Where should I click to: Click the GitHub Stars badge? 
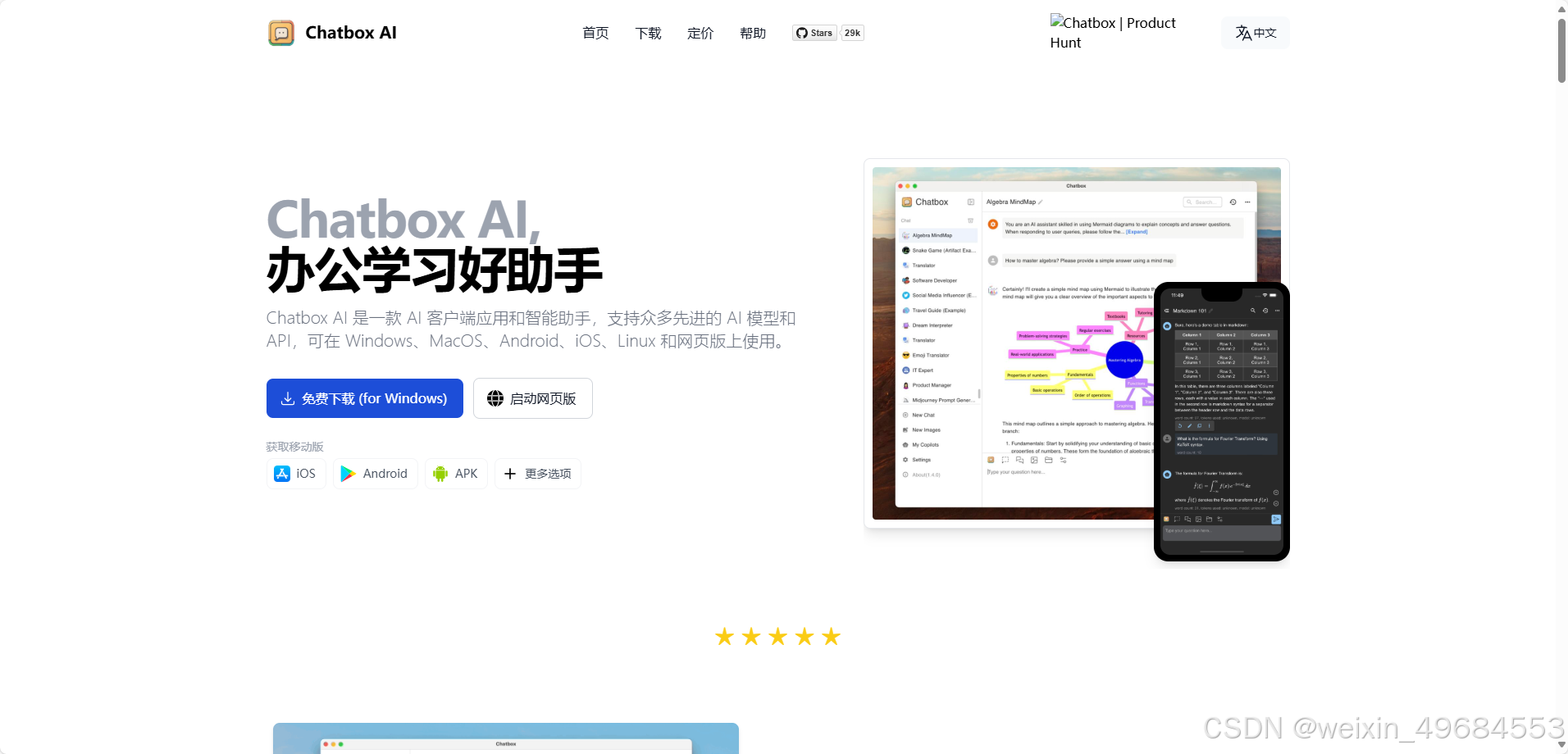coord(814,33)
